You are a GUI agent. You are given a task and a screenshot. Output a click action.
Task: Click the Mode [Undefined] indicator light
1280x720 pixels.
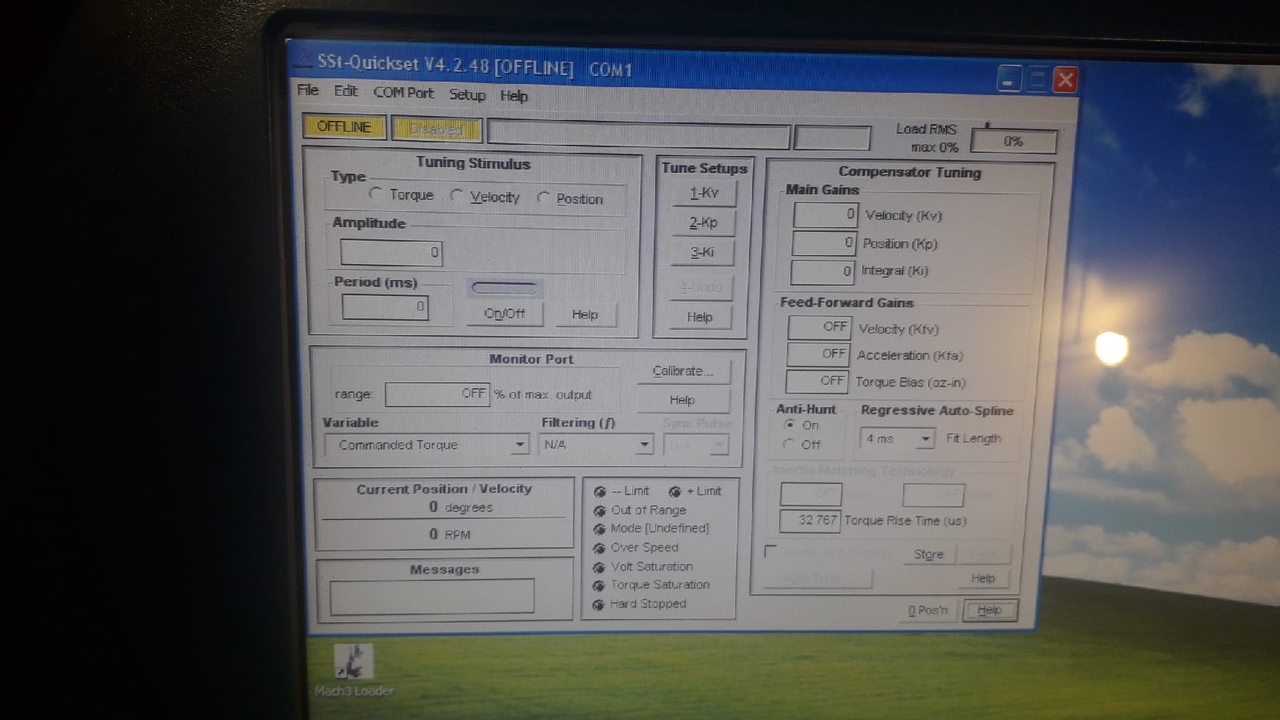pos(600,529)
